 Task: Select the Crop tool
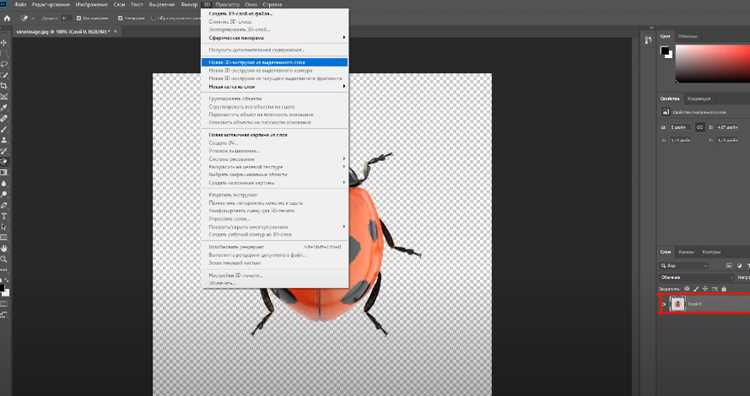4,86
